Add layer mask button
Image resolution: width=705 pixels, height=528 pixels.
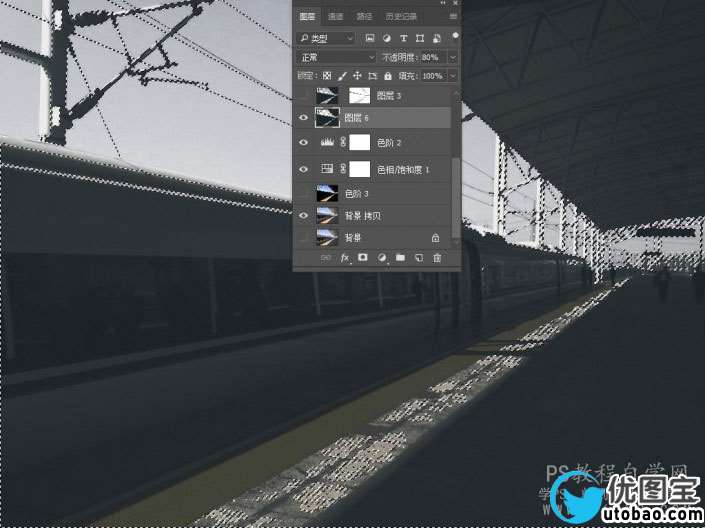click(363, 257)
